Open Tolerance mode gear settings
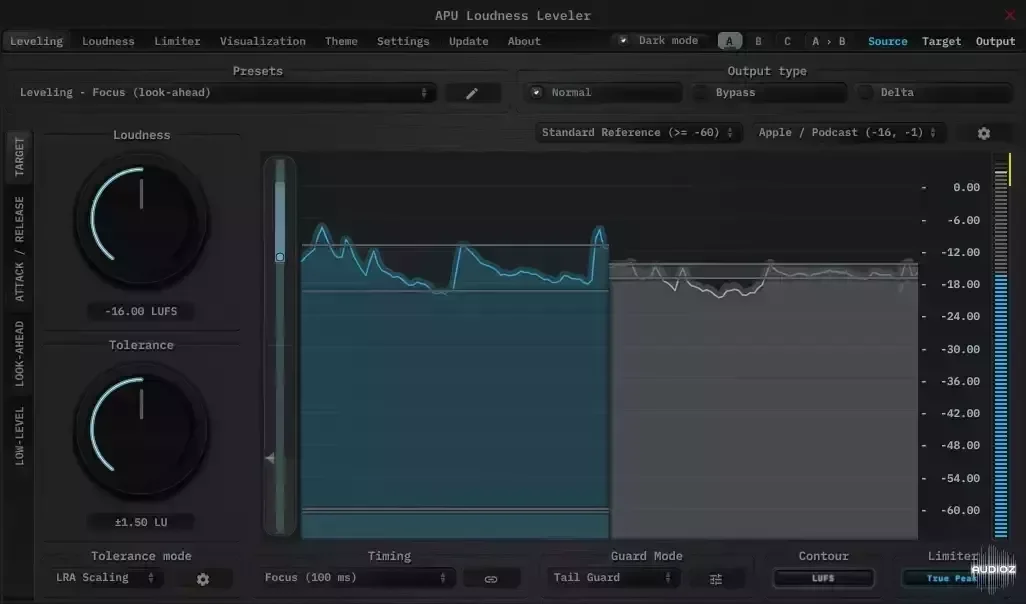This screenshot has height=604, width=1026. [x=203, y=579]
